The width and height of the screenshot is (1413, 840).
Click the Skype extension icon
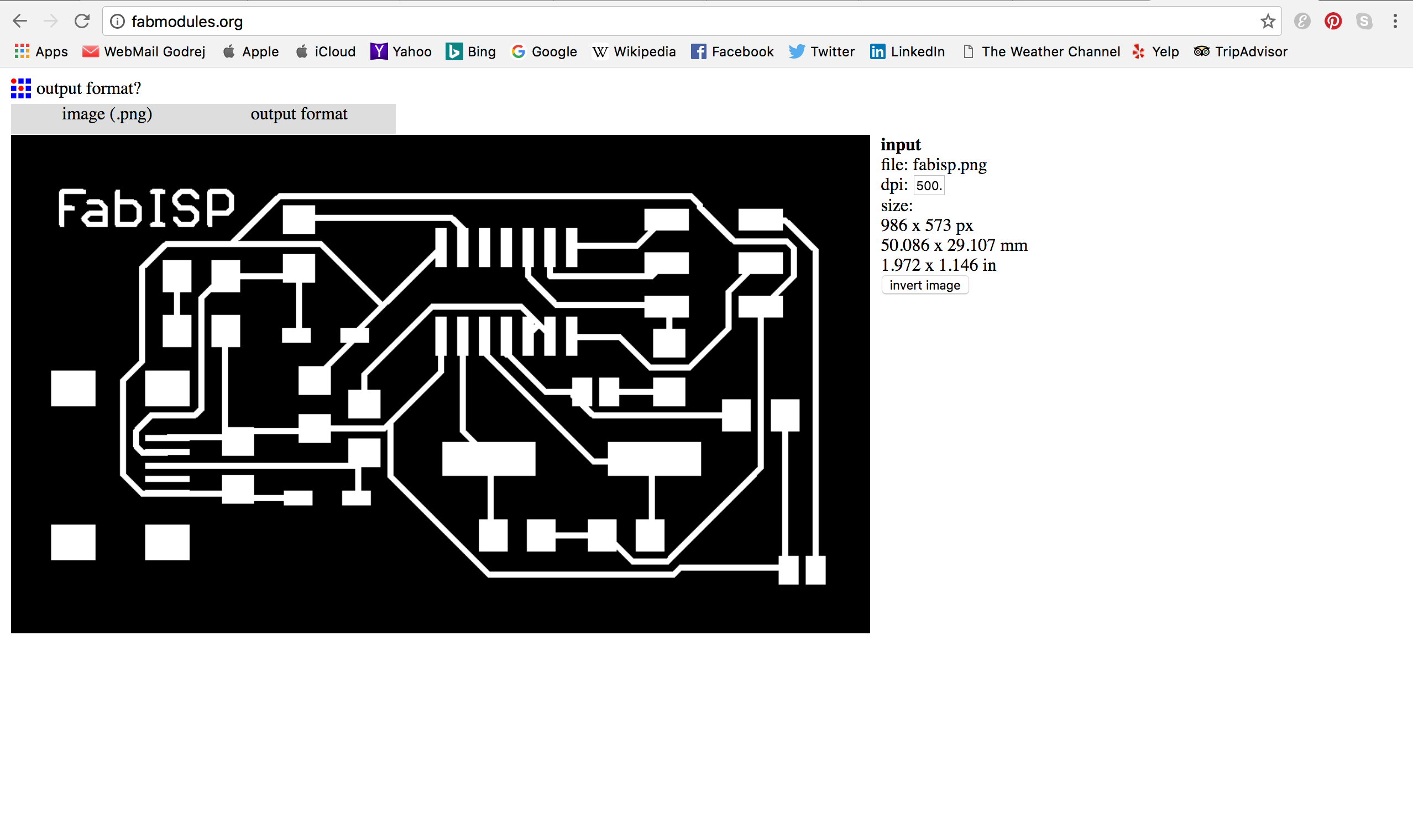[1364, 22]
